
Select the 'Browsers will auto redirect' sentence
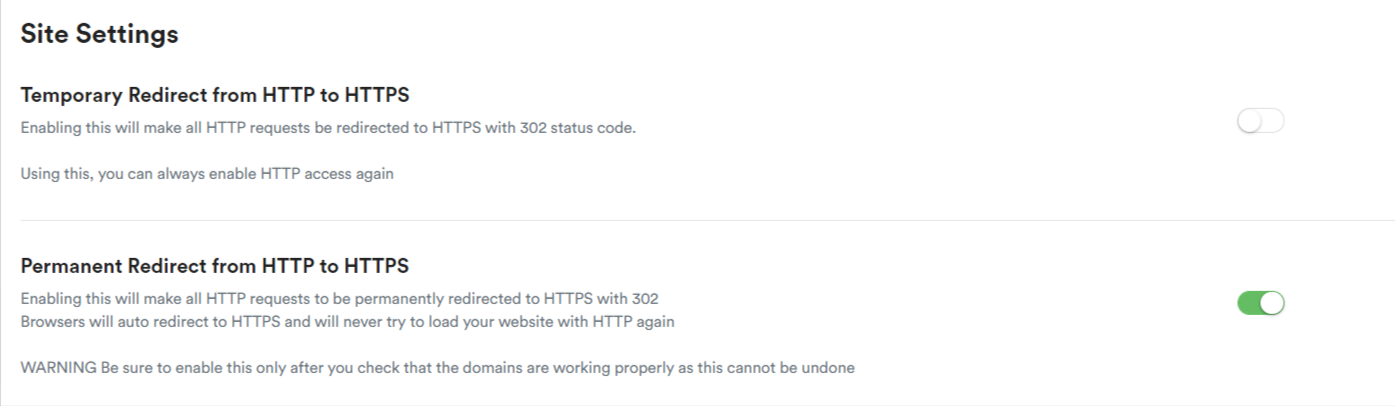coord(347,322)
